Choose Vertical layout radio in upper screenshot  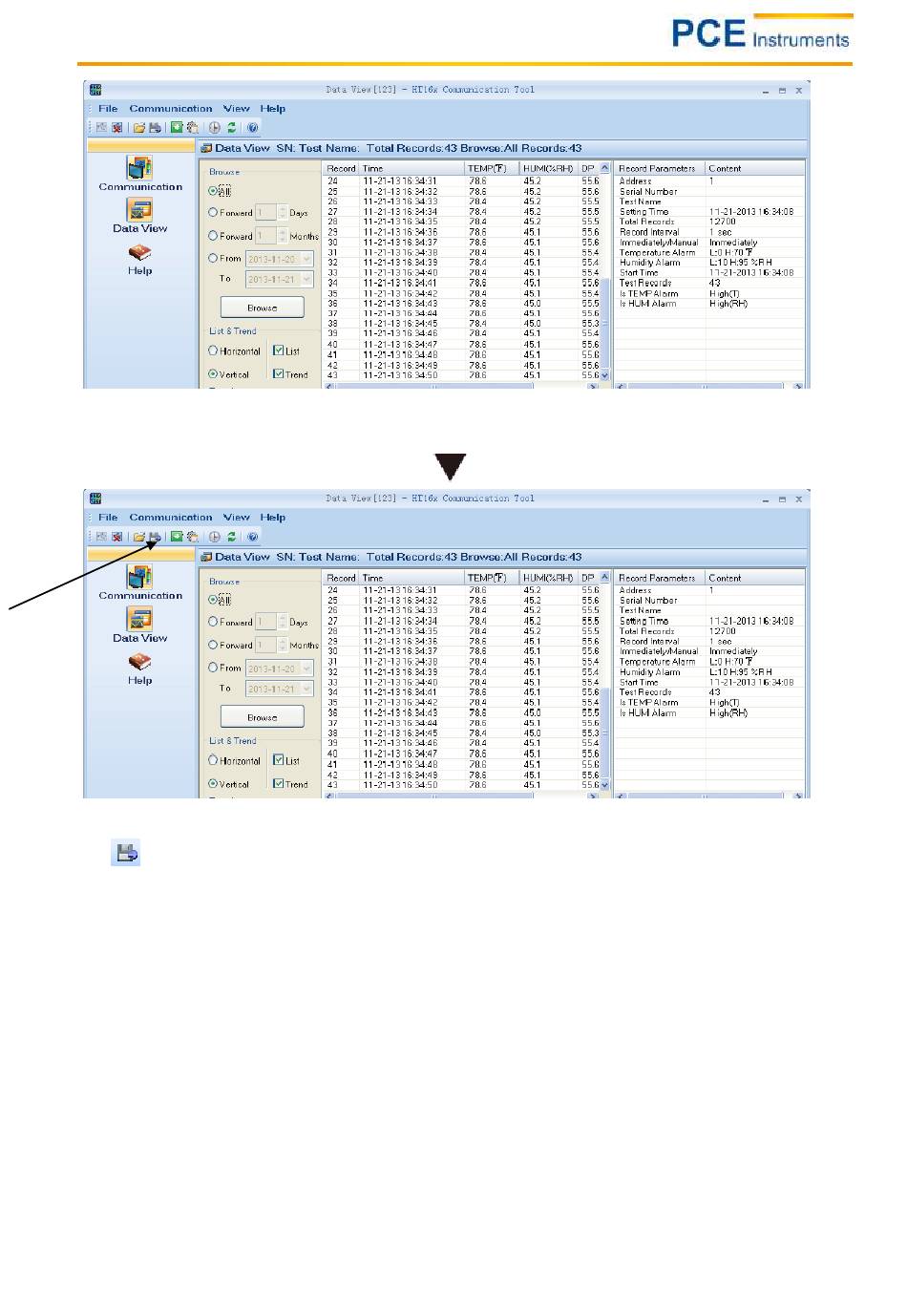point(213,373)
